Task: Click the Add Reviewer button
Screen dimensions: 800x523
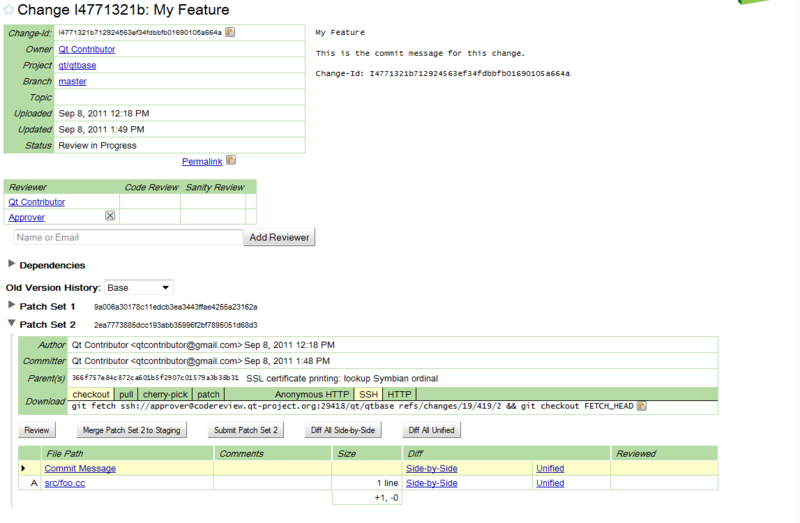Action: pos(280,238)
